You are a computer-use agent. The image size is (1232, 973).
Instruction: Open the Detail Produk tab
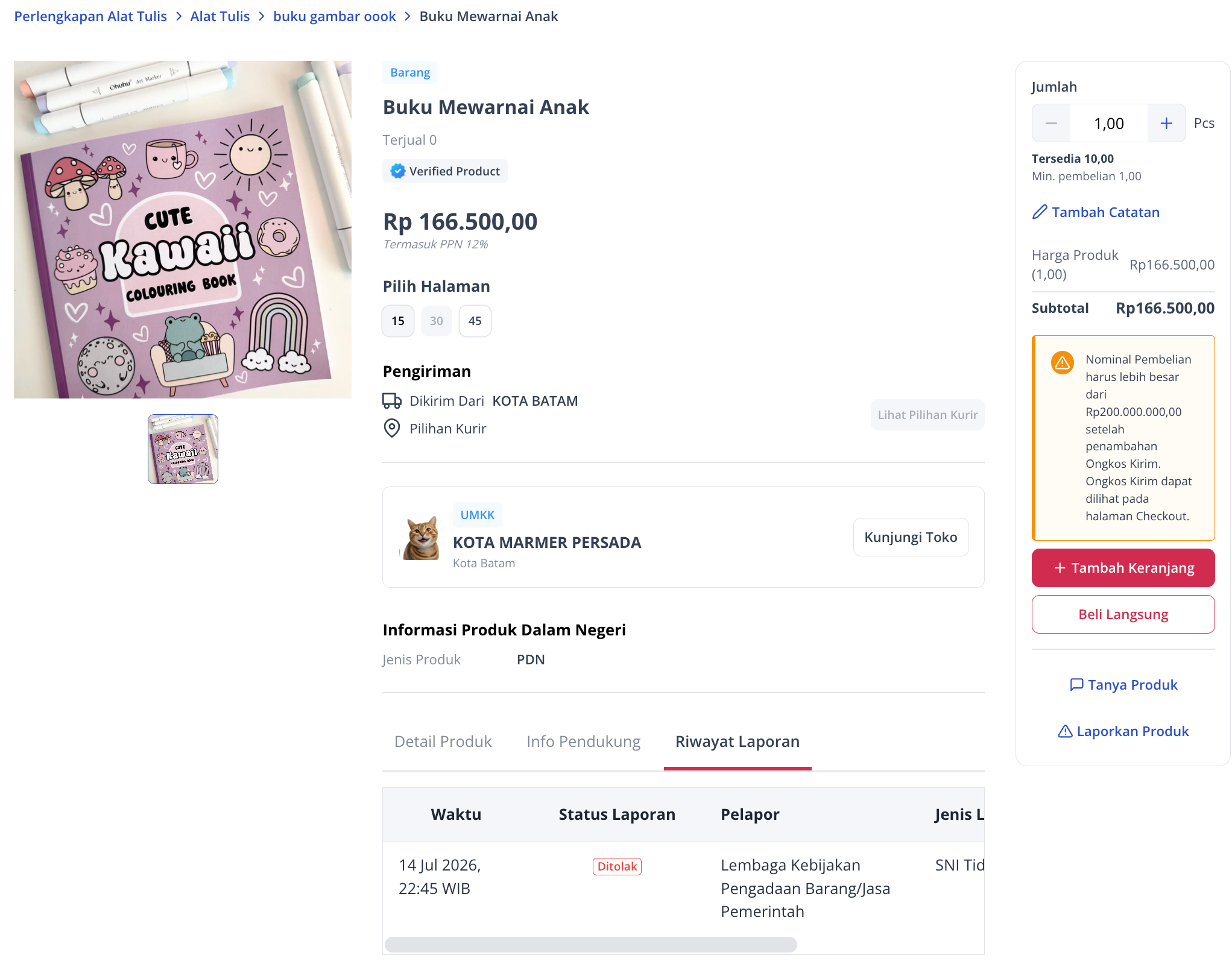[x=443, y=742]
